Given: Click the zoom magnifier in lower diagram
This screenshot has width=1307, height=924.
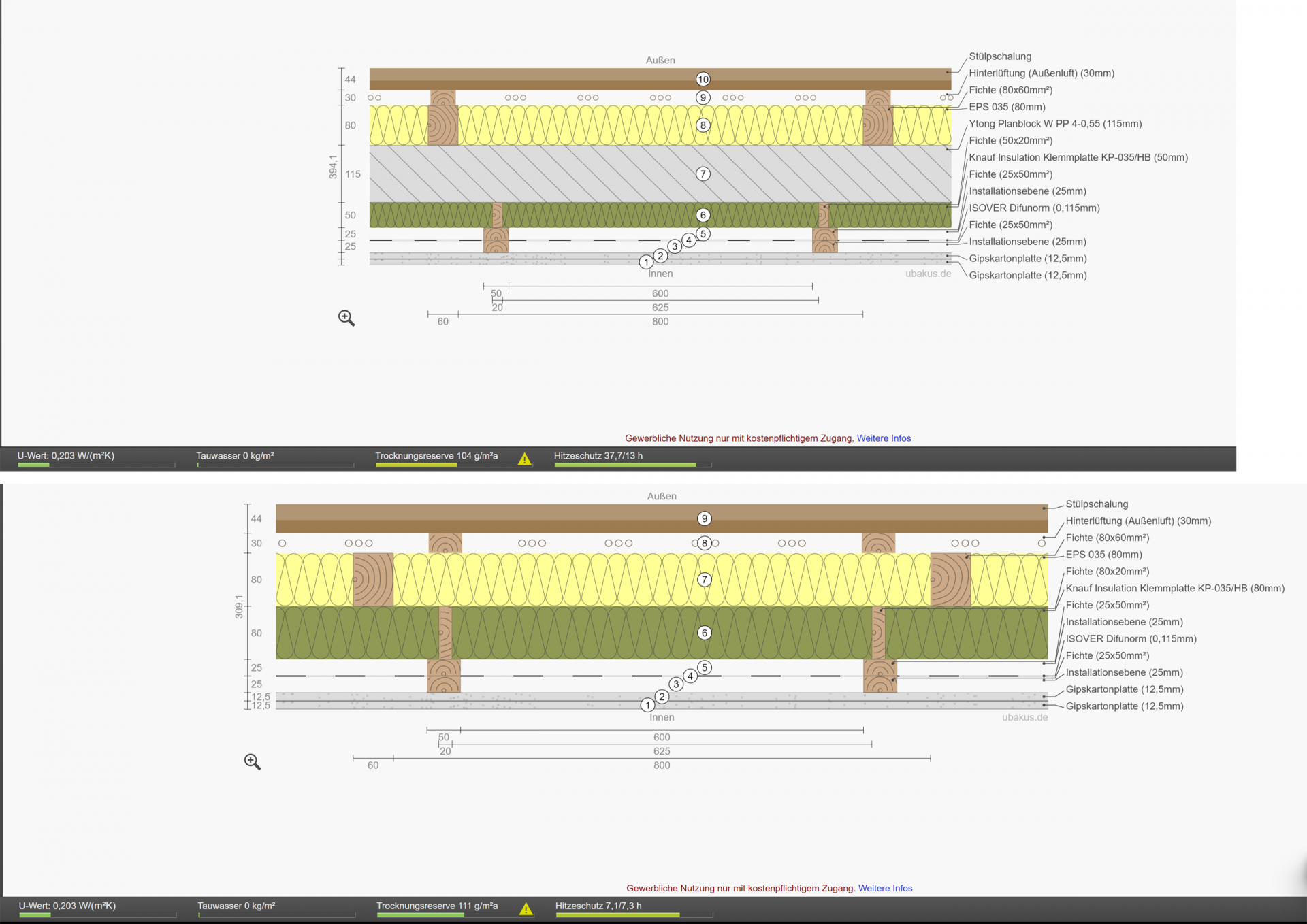Looking at the screenshot, I should click(252, 761).
